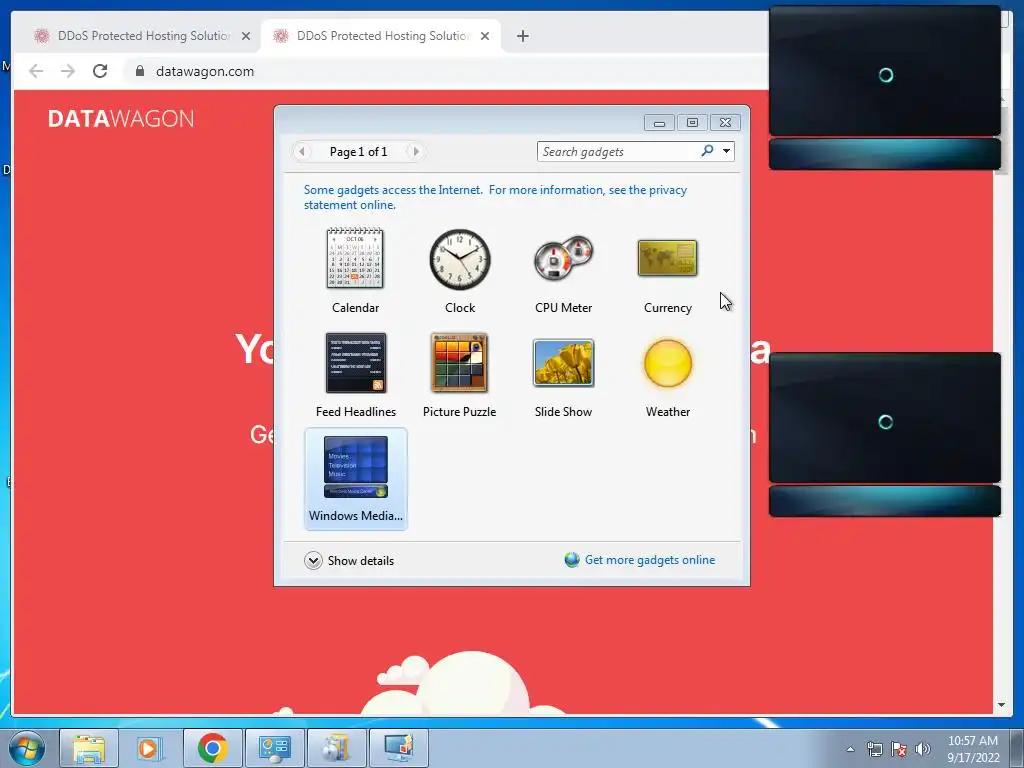Open a new Chrome tab
Screen dimensions: 1024x768
(x=522, y=36)
